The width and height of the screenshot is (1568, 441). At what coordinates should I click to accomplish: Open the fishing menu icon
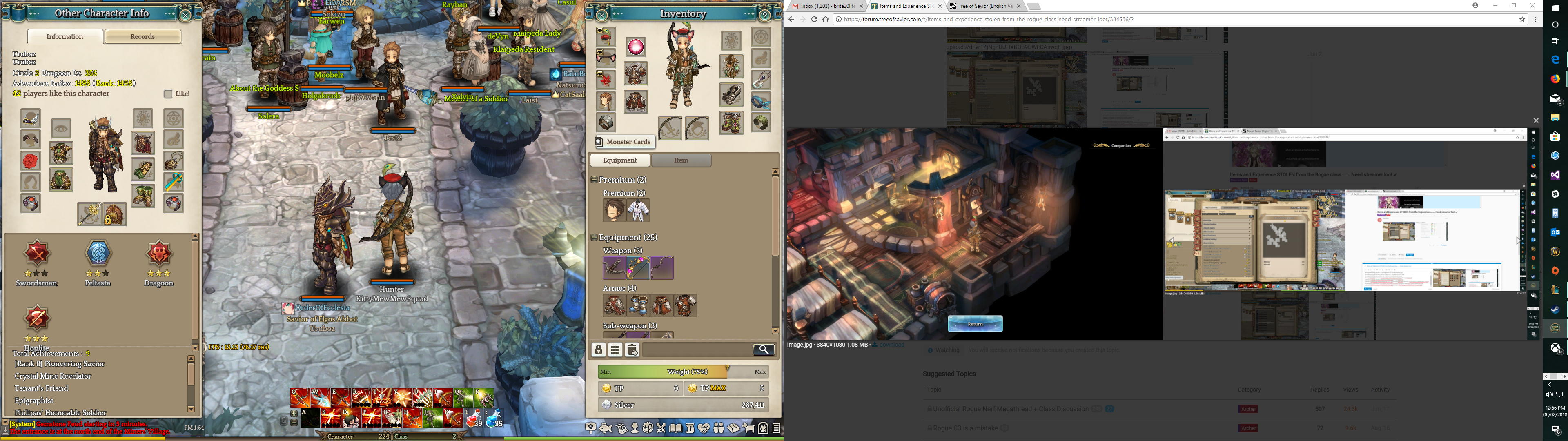(x=606, y=429)
